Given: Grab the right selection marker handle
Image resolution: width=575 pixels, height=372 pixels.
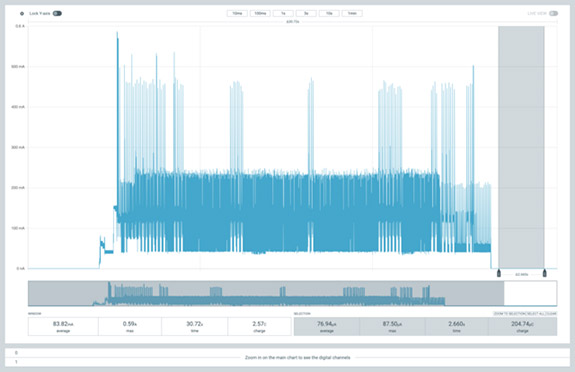Looking at the screenshot, I should point(545,273).
